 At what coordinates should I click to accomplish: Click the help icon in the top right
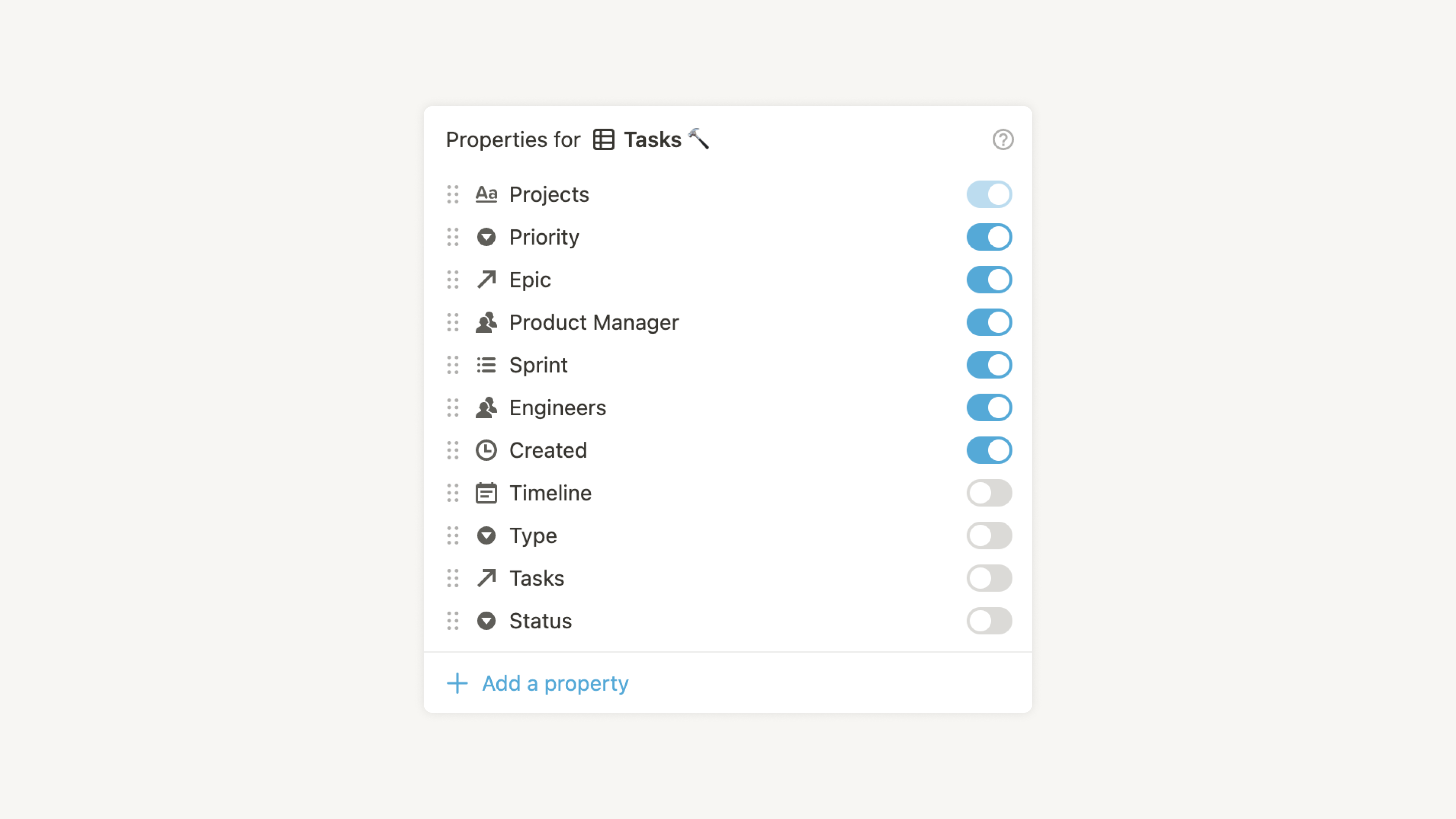pyautogui.click(x=1003, y=140)
